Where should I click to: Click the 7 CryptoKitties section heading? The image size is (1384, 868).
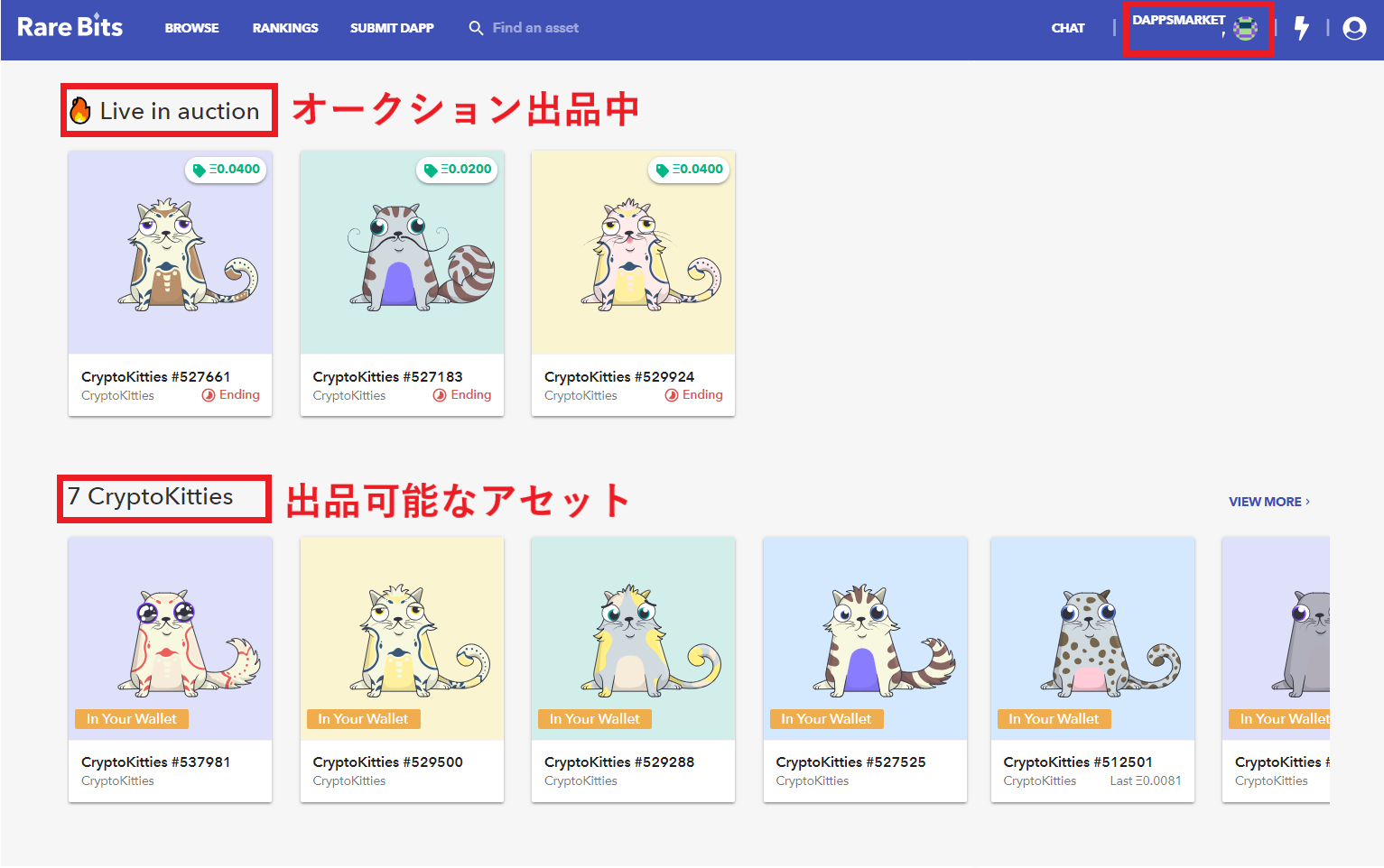coord(151,497)
